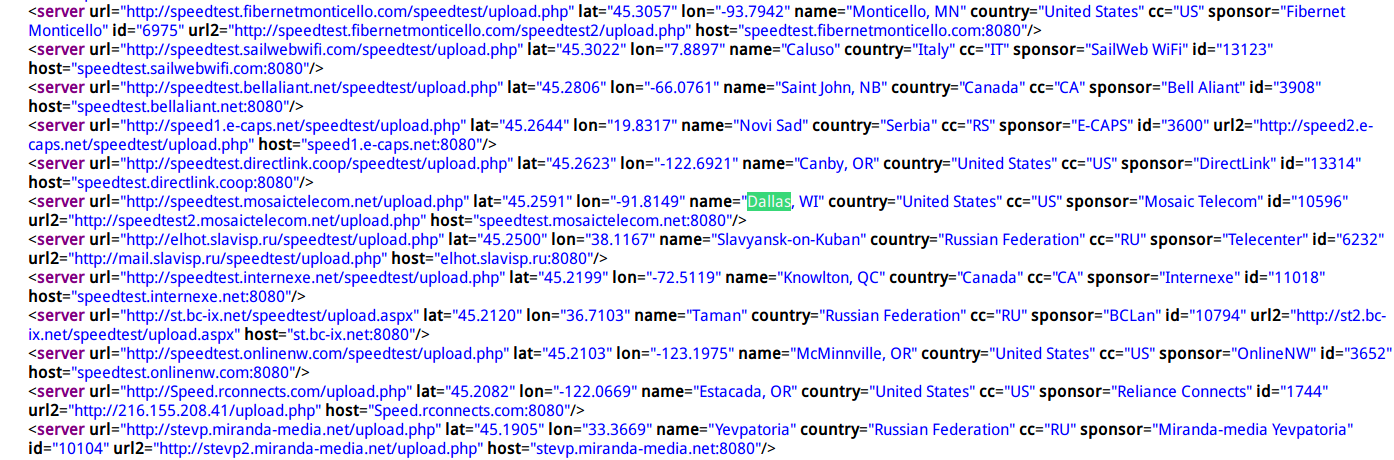Click the id value "11018"
Image resolution: width=1394 pixels, height=460 pixels.
click(1293, 277)
